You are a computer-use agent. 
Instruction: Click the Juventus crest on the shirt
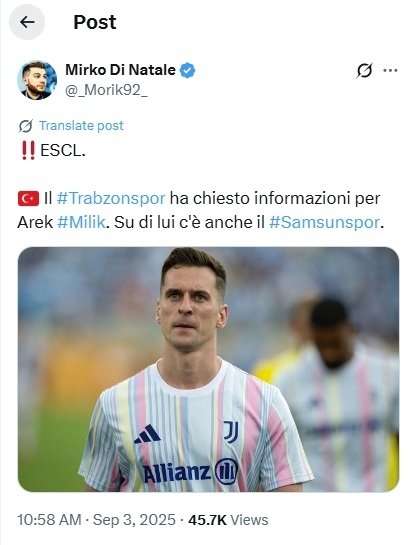coord(231,432)
